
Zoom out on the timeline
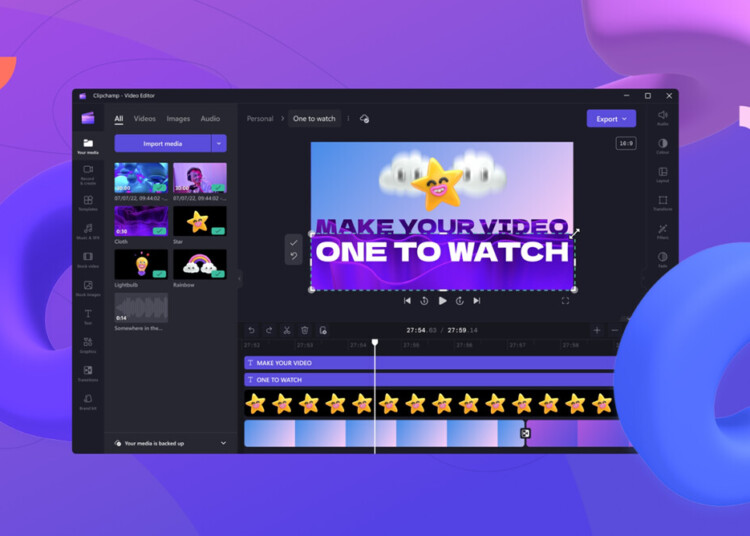tap(615, 330)
